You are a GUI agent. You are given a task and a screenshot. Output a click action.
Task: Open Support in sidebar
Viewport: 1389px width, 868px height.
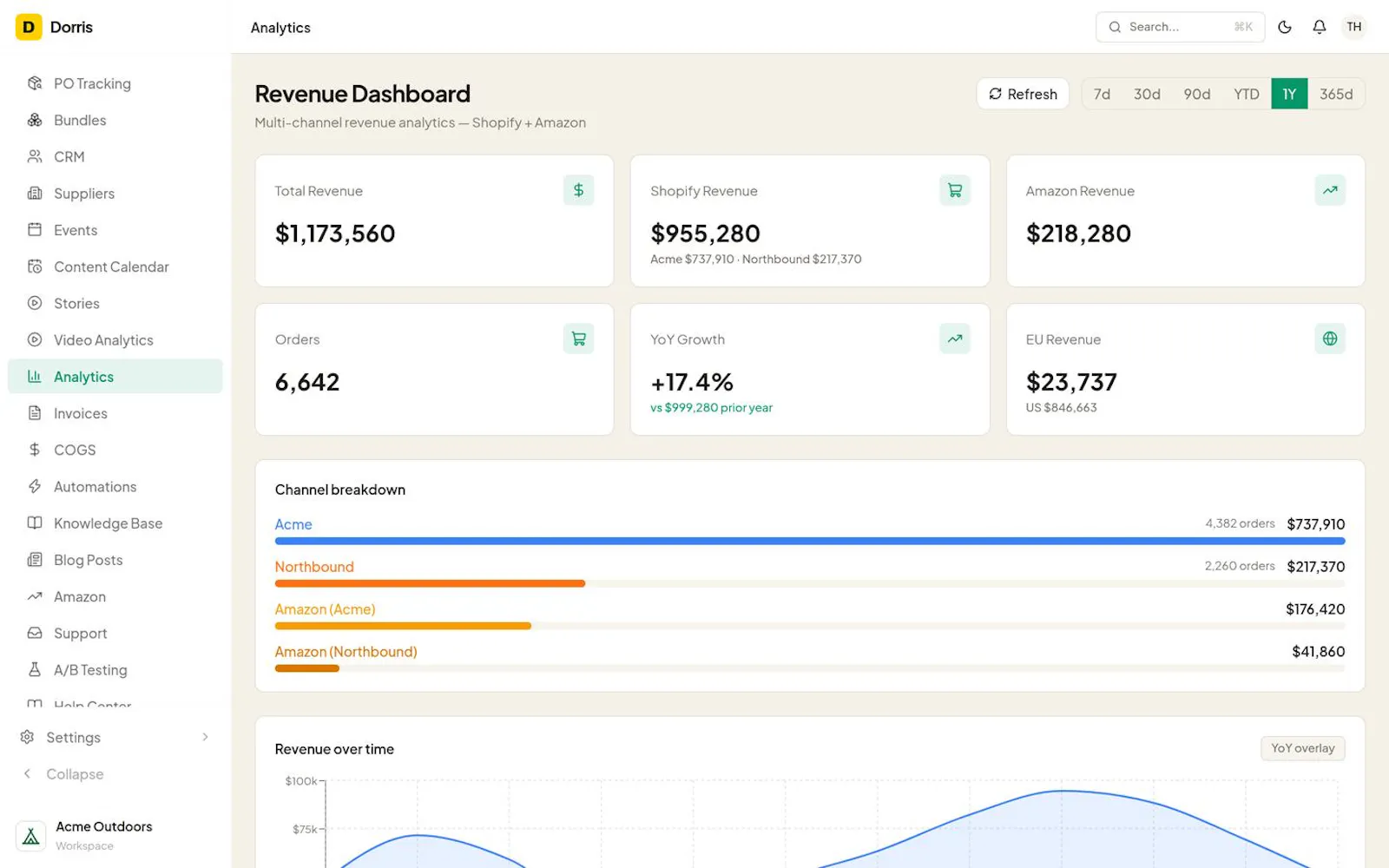click(x=115, y=633)
